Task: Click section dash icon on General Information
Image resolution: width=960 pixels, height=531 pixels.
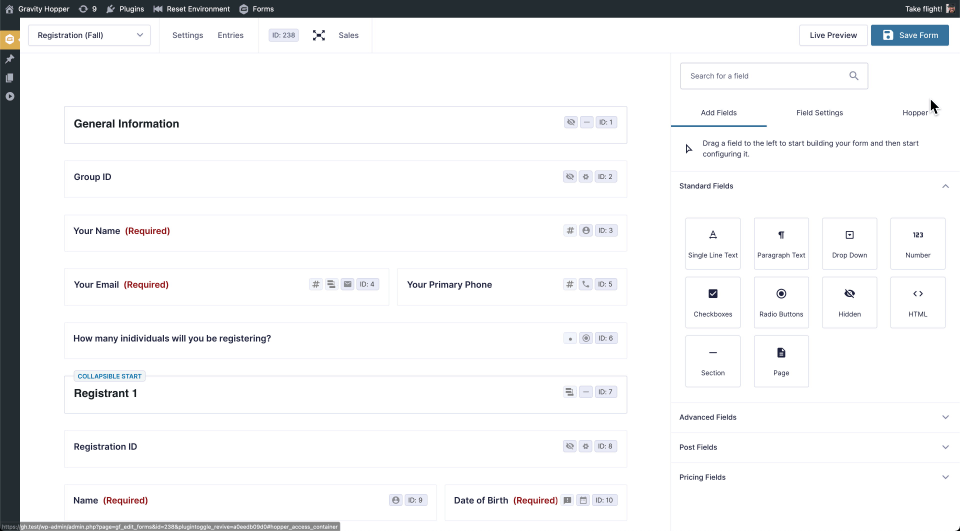Action: 587,122
